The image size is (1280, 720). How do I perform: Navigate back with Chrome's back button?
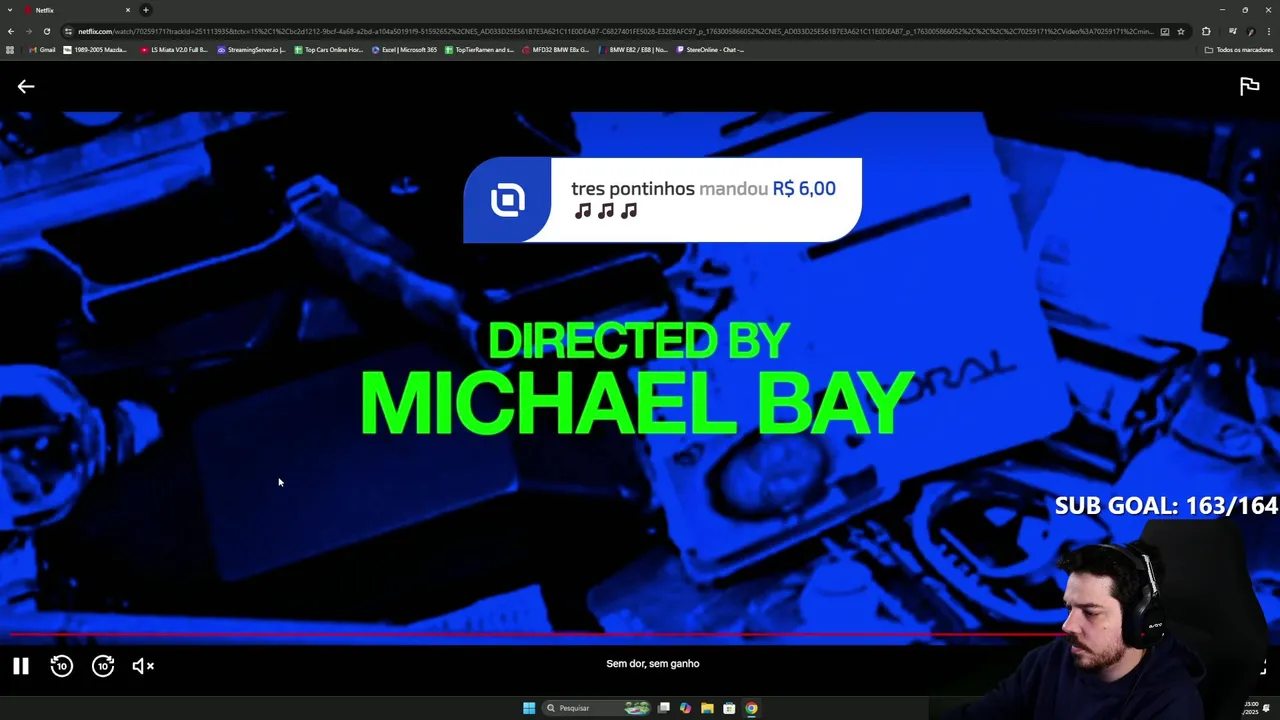pos(11,31)
